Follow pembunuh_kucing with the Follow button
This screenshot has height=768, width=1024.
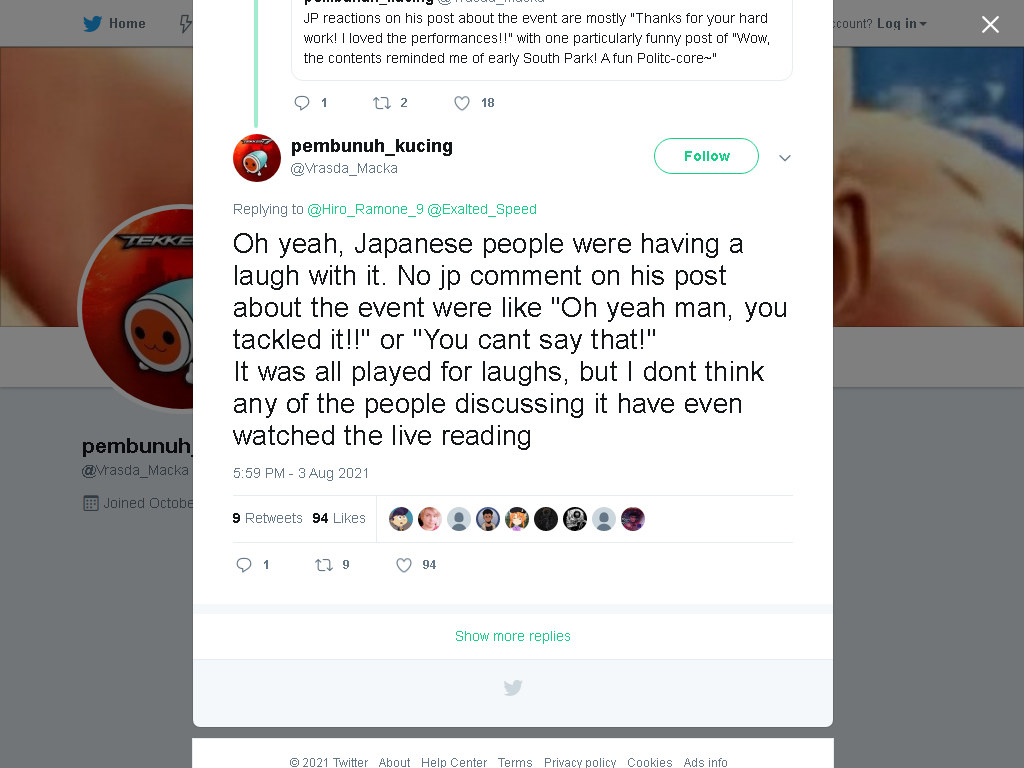706,156
